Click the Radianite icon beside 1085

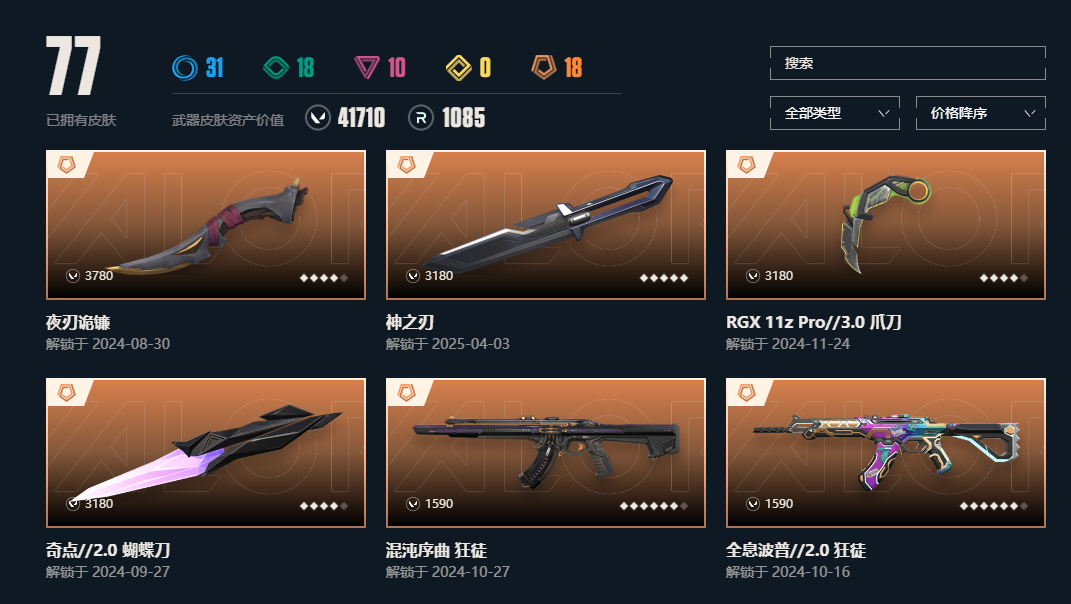point(421,118)
